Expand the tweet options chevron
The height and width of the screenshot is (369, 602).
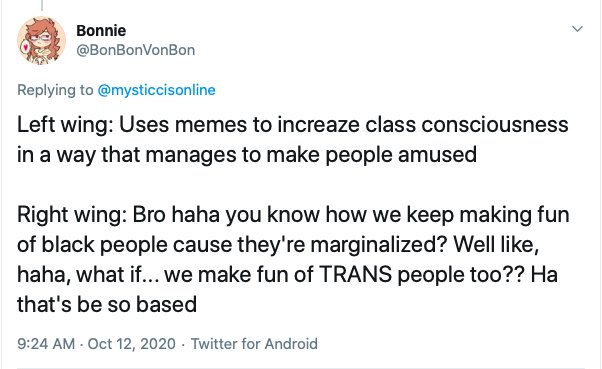coord(577,29)
